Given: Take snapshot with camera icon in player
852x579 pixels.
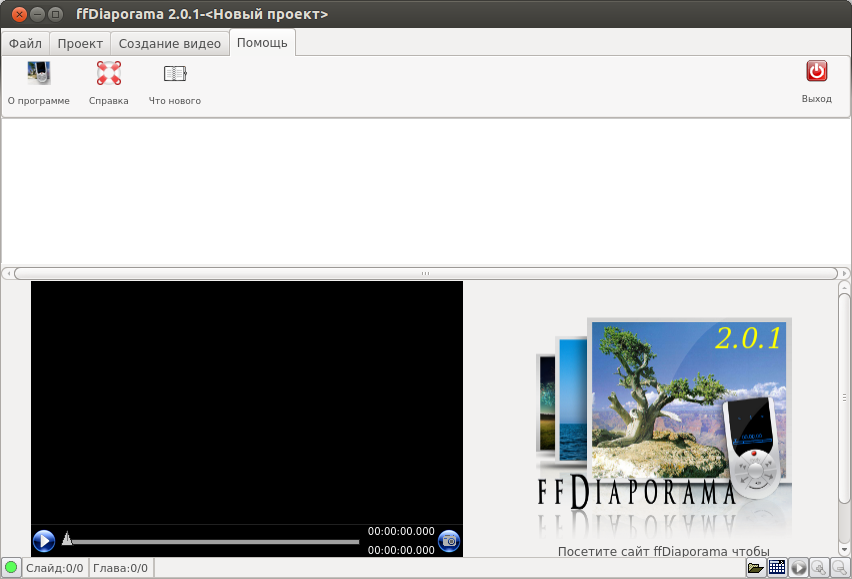Looking at the screenshot, I should (449, 541).
